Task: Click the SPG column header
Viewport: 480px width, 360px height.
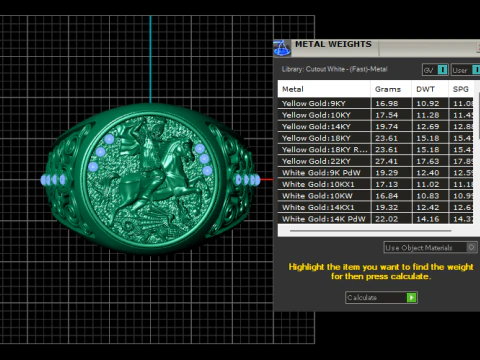Action: tap(461, 89)
